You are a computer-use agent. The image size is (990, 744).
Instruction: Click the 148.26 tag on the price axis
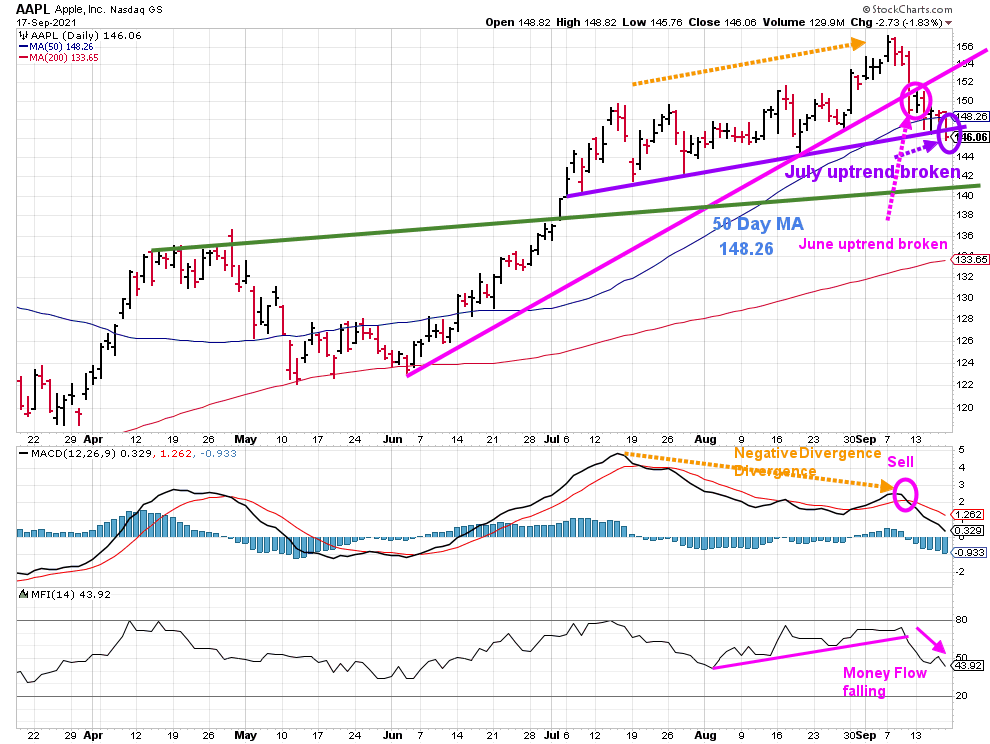(x=971, y=117)
